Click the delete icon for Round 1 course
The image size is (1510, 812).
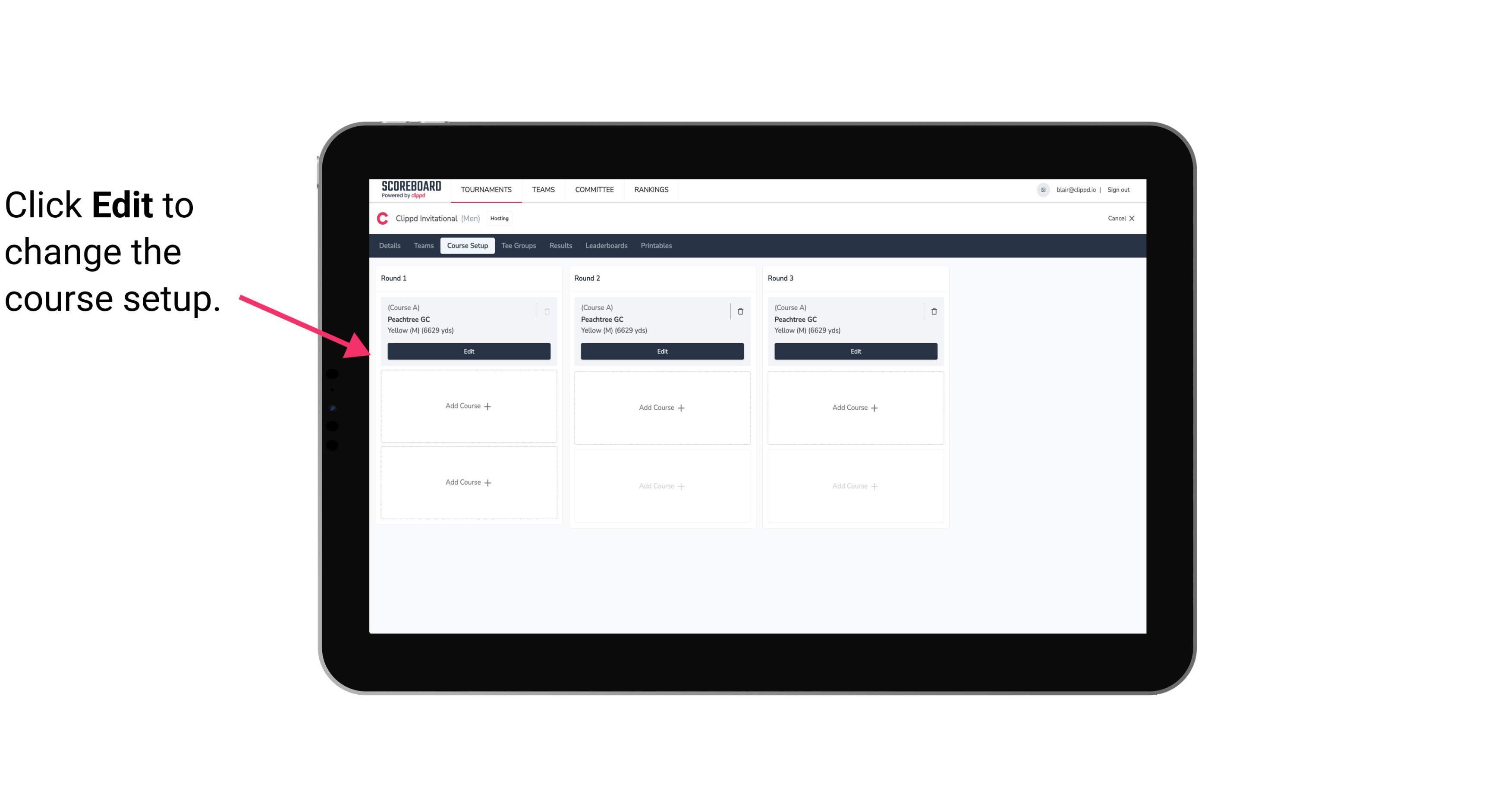tap(548, 311)
